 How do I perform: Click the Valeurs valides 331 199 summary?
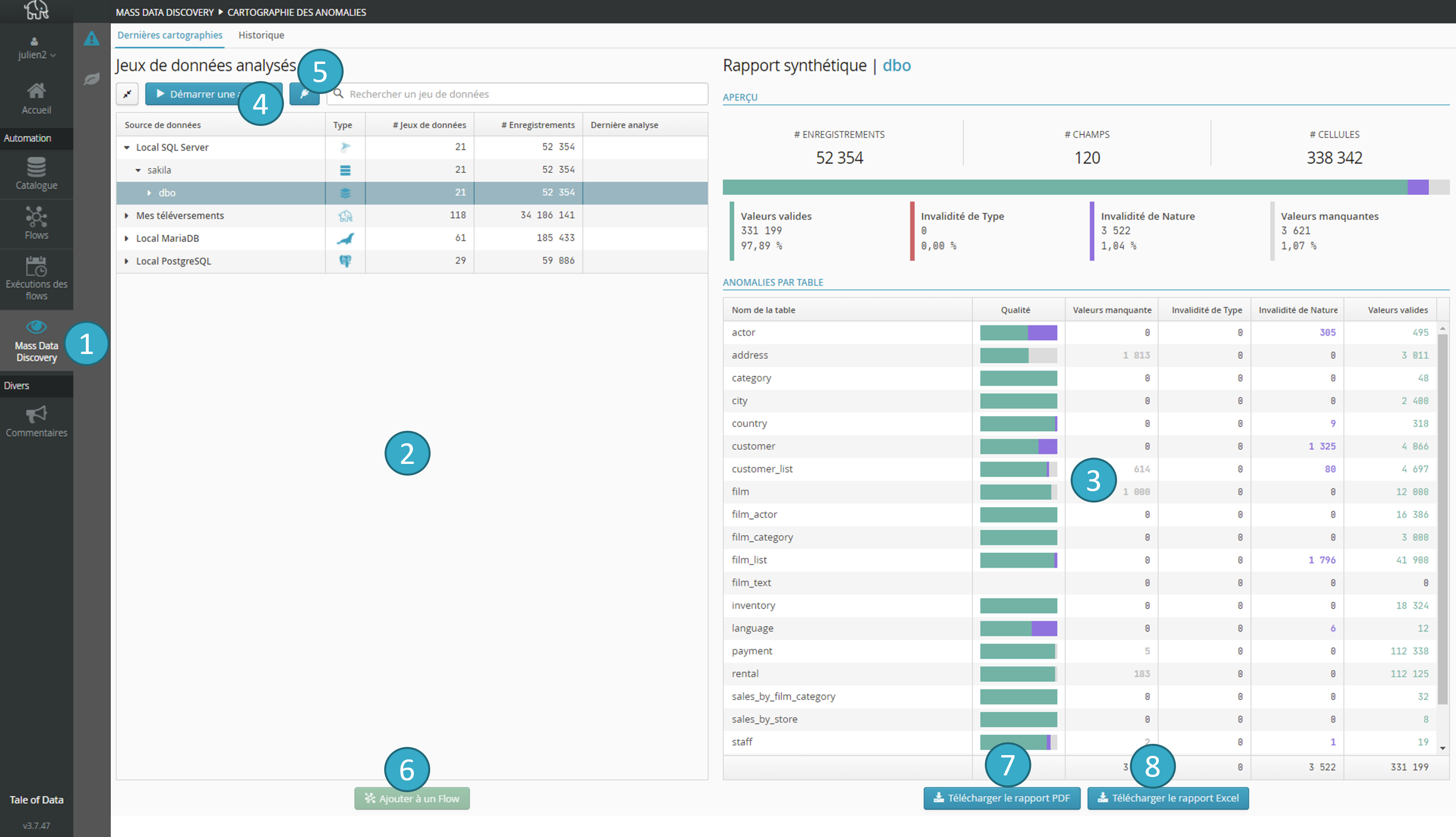776,230
